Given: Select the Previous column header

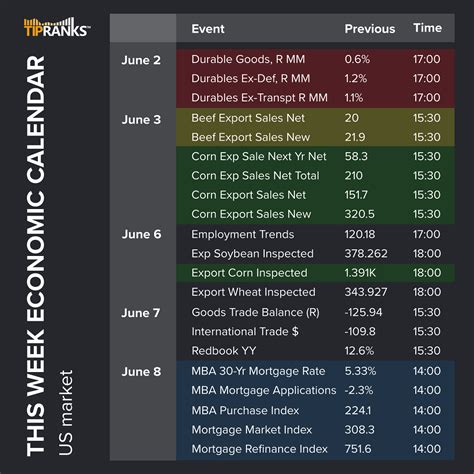Looking at the screenshot, I should (x=370, y=29).
